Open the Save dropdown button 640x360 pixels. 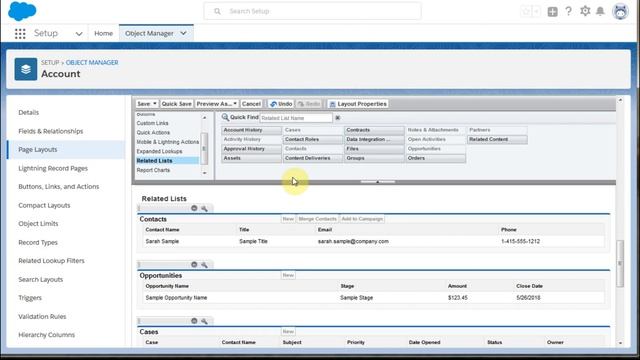(147, 104)
